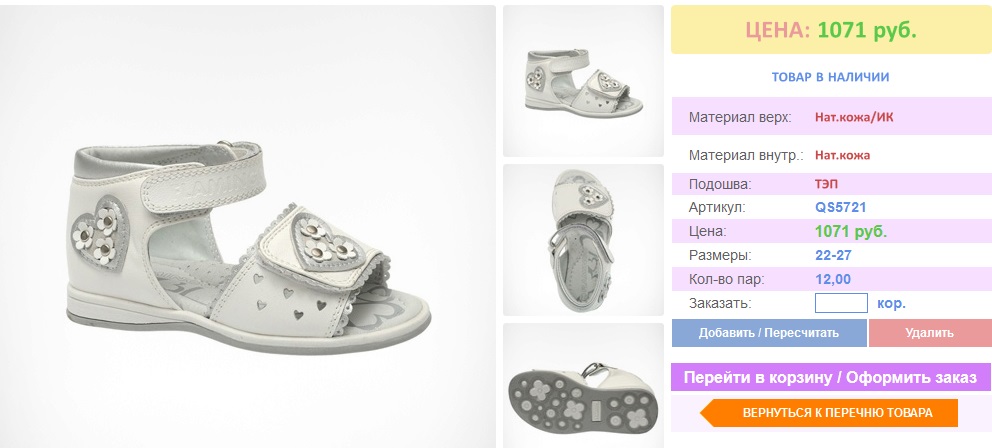Click the large white sandal main photo
992x448 pixels.
click(248, 226)
